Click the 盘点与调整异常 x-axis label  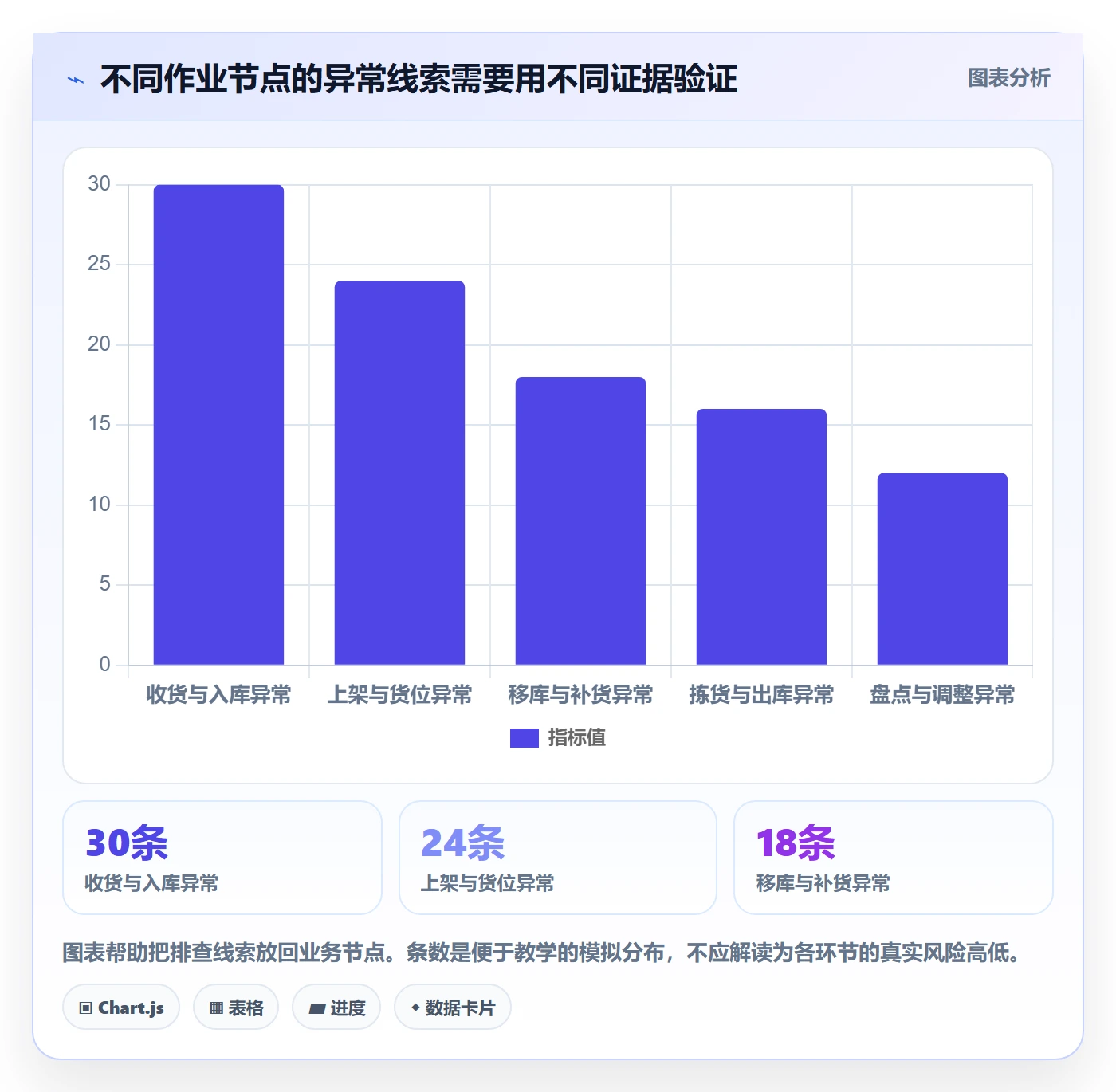[942, 695]
